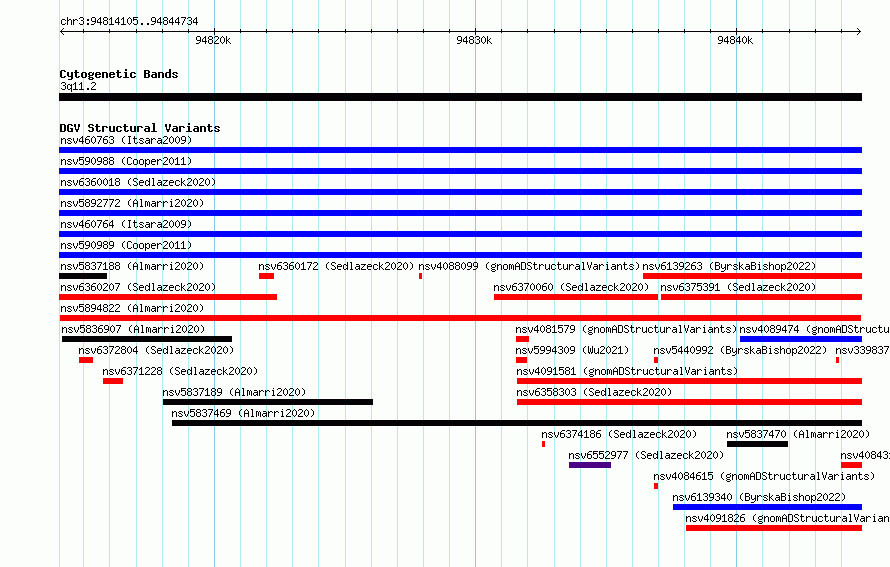Click the right arrow on the ruler

(859, 32)
